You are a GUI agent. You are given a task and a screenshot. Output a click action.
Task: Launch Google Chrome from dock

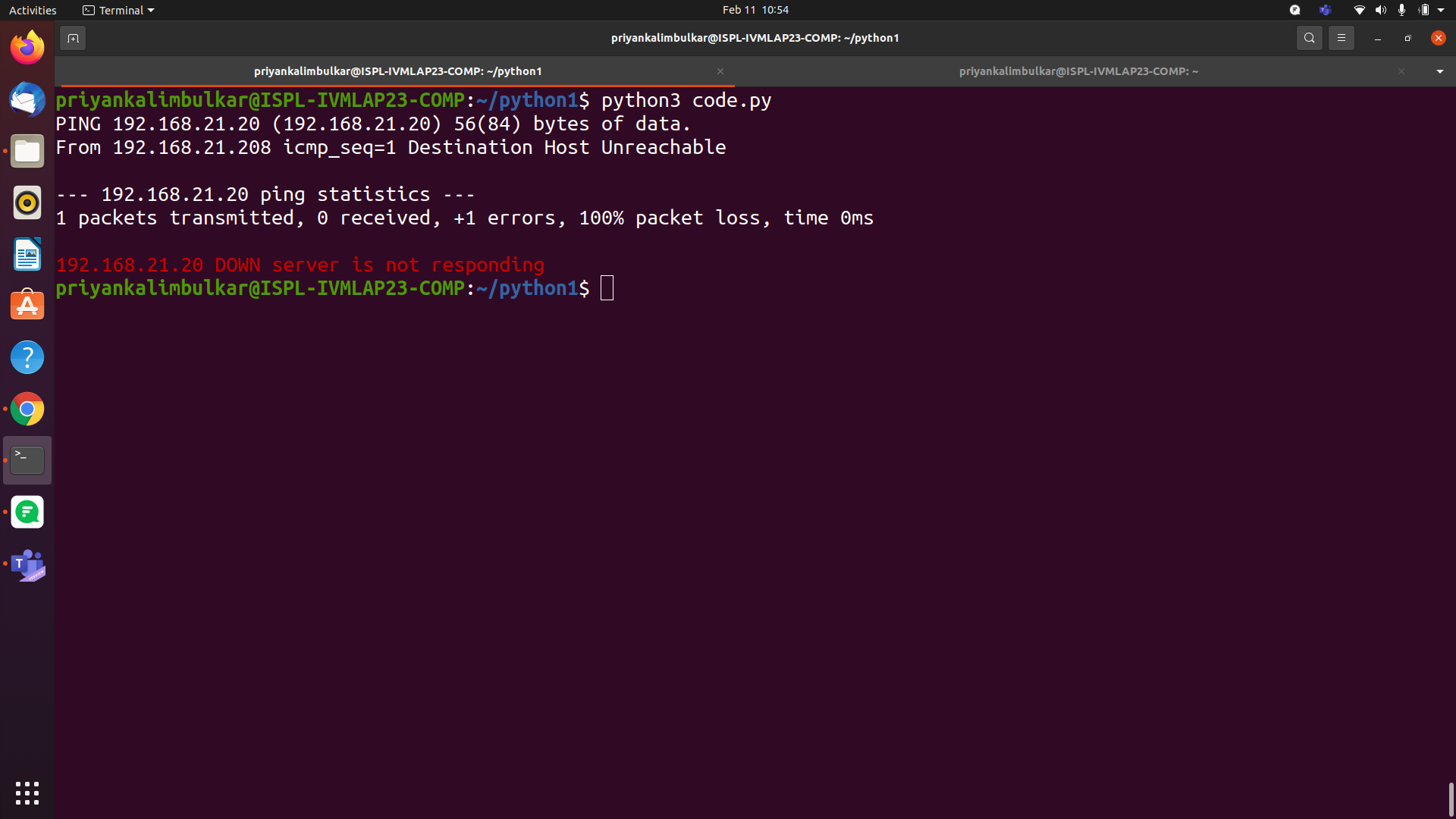[27, 409]
